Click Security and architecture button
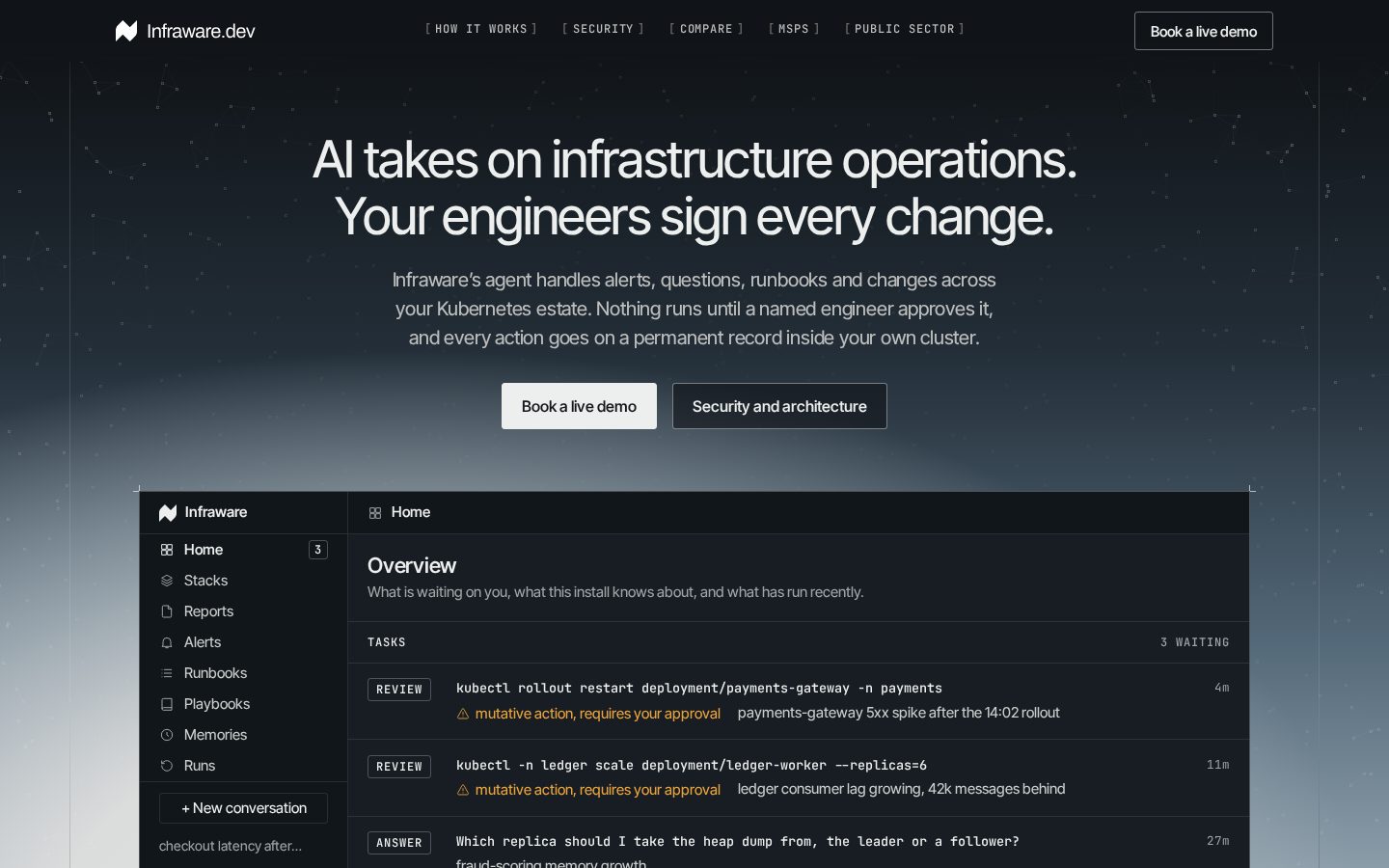The image size is (1389, 868). pos(779,406)
